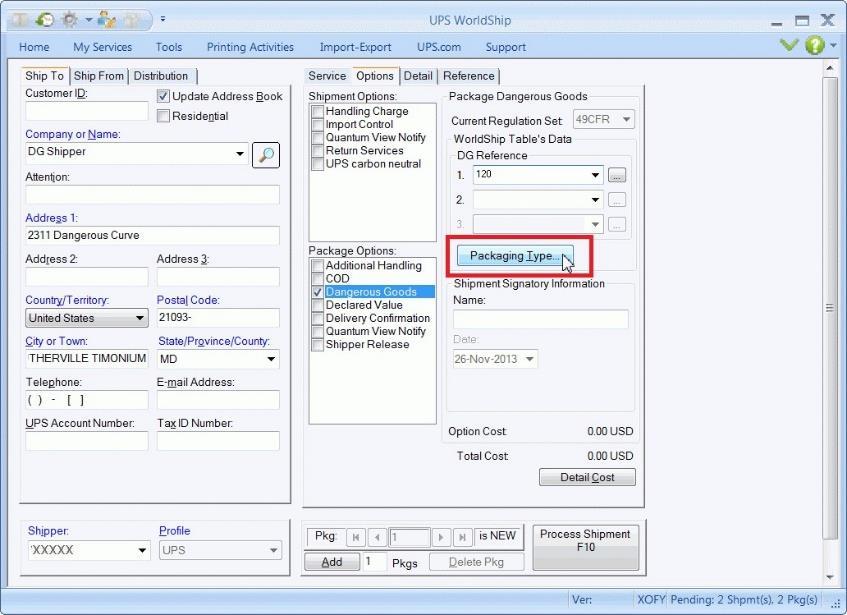Viewport: 847px width, 615px height.
Task: Check the Shipper Release option
Action: coord(318,344)
